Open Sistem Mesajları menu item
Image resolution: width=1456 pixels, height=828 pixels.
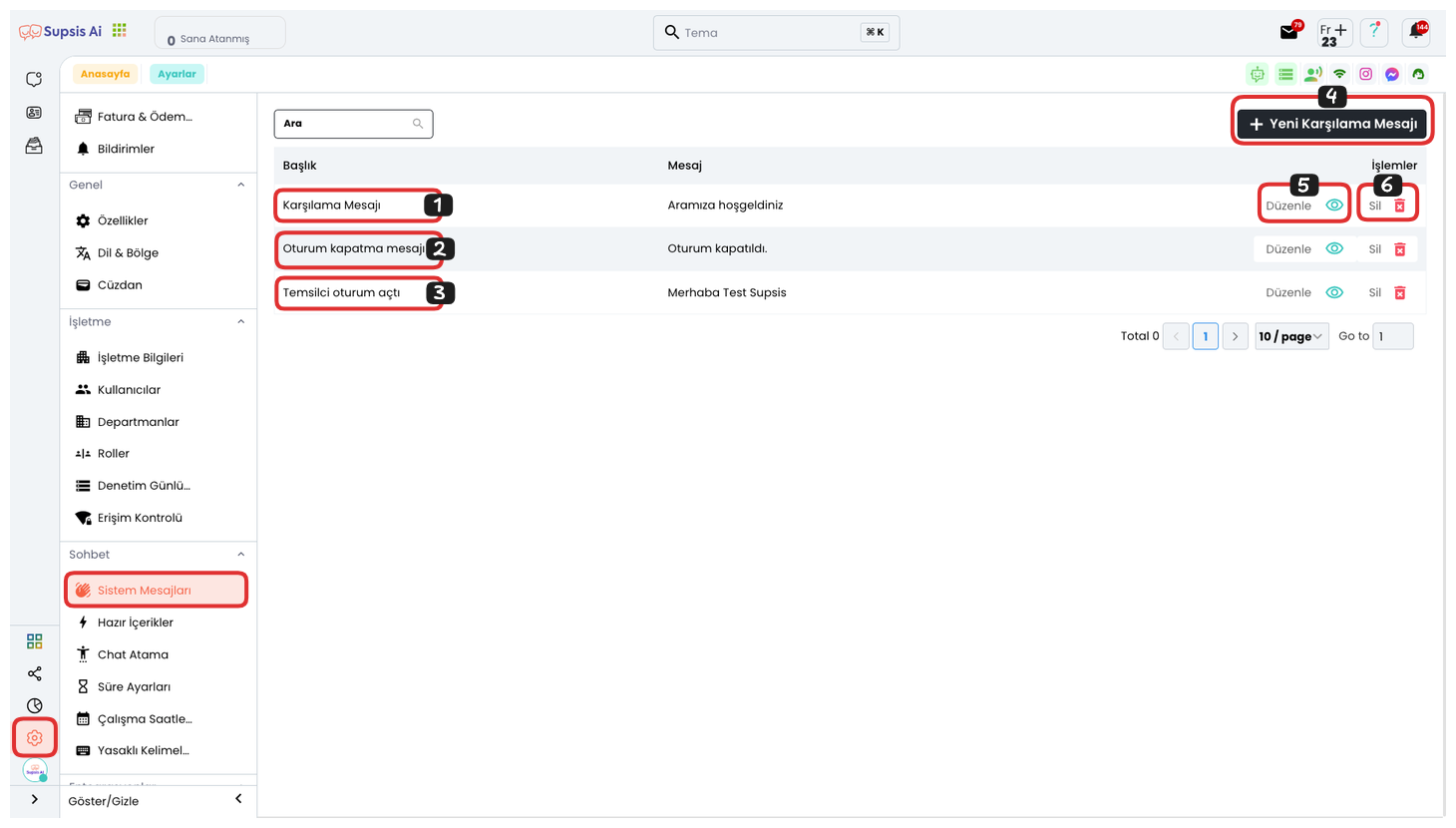tap(156, 590)
